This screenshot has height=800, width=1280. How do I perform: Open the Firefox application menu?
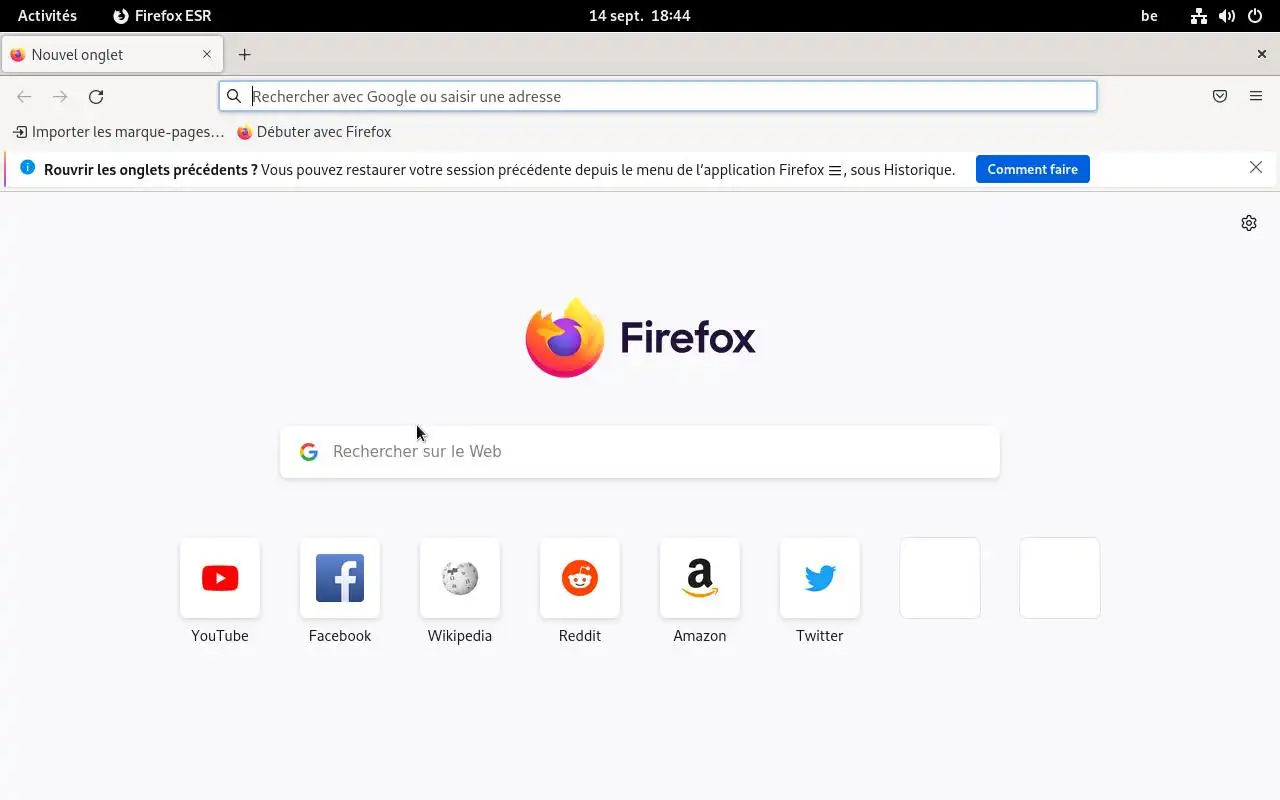coord(1256,97)
